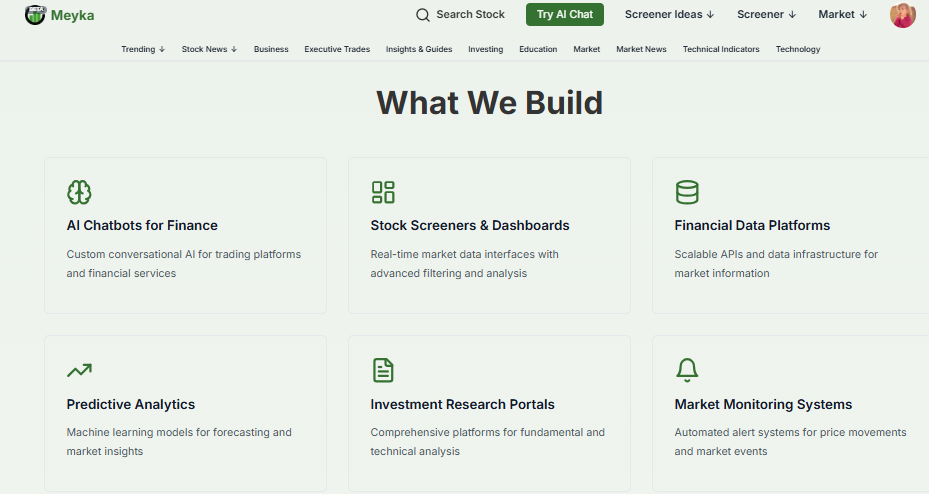This screenshot has width=929, height=494.
Task: Click the database icon for Financial Data Platforms
Action: (687, 192)
